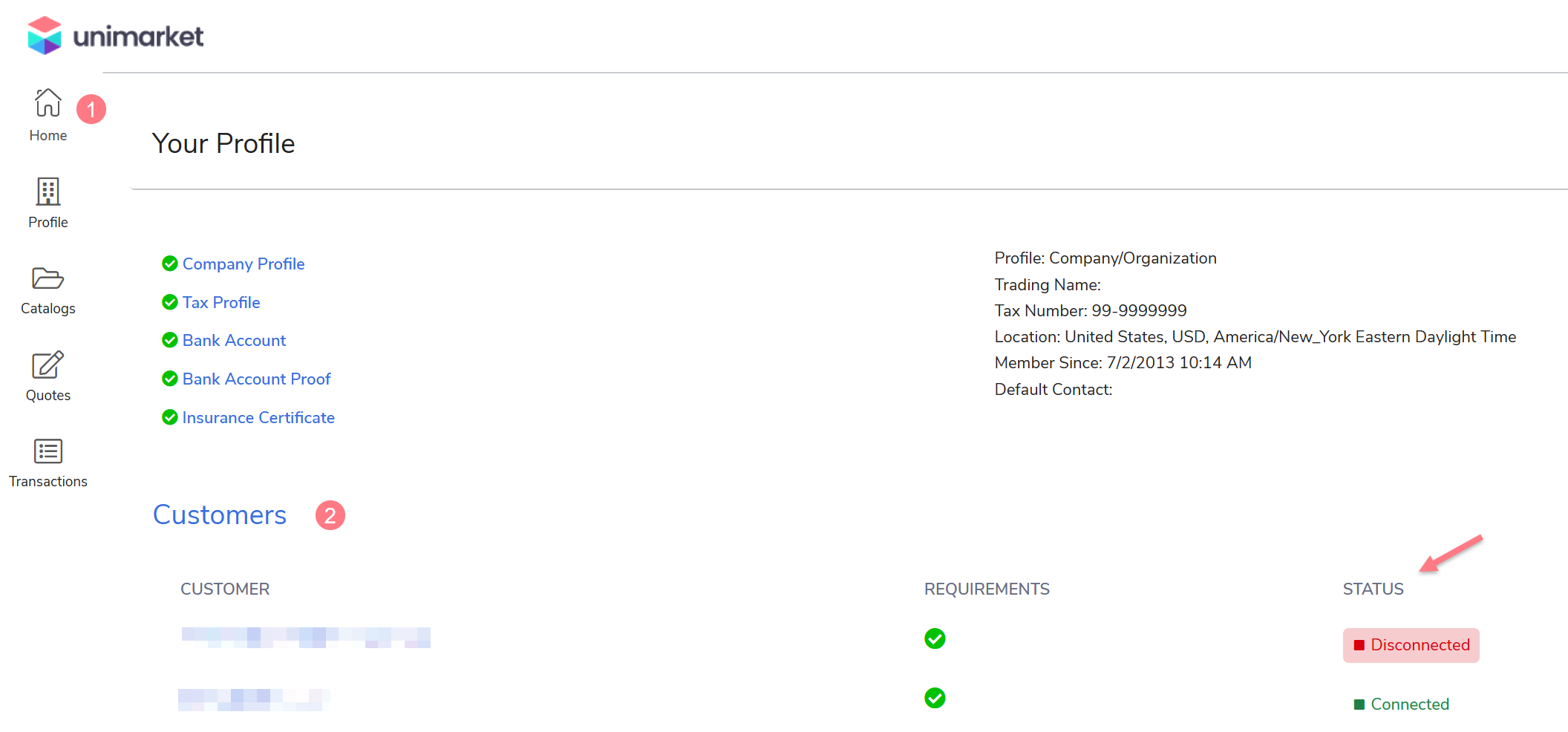Screen dimensions: 1568x732
Task: Open the Customers heading link
Action: click(x=220, y=515)
